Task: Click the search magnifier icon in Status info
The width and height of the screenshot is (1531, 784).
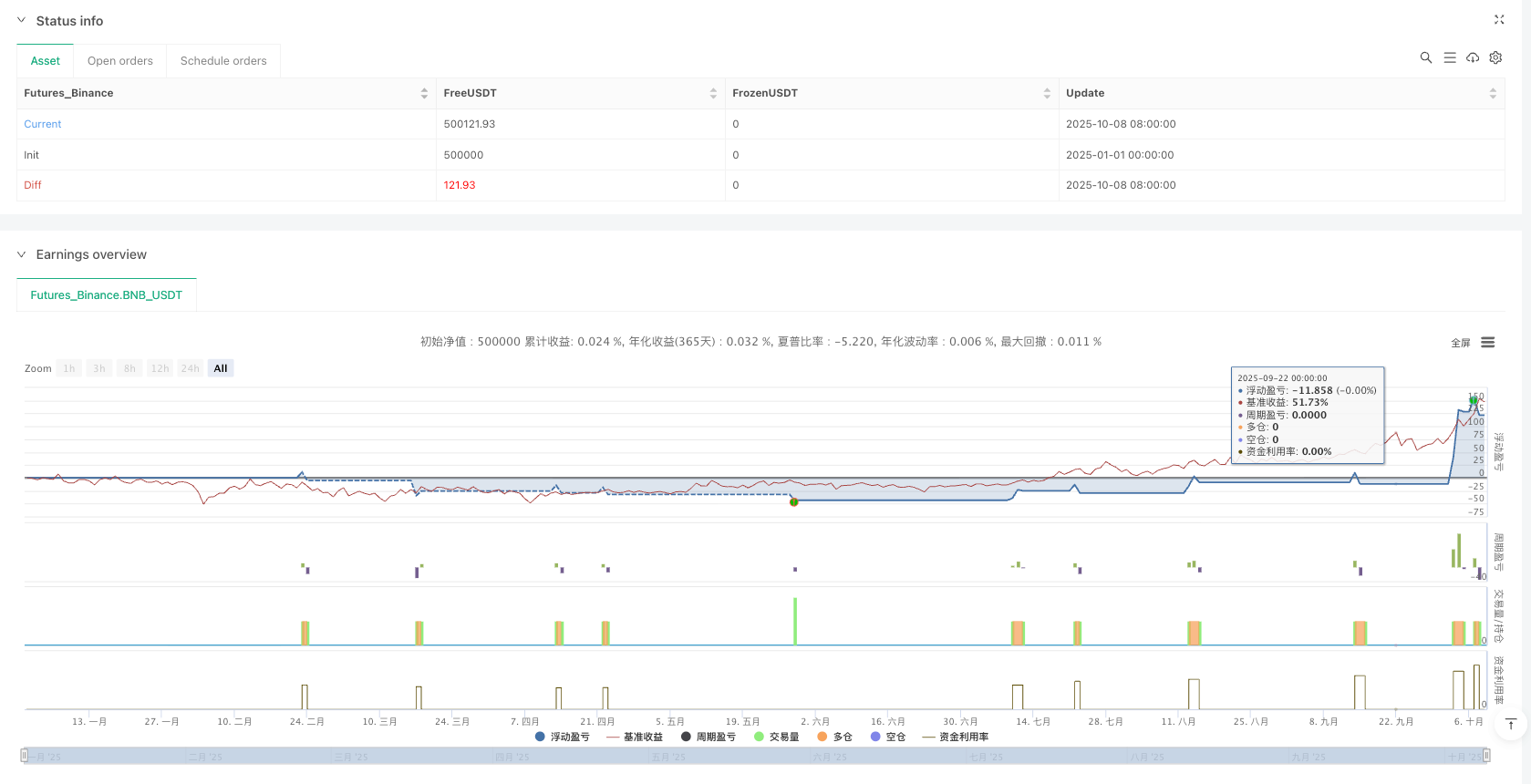Action: tap(1426, 57)
